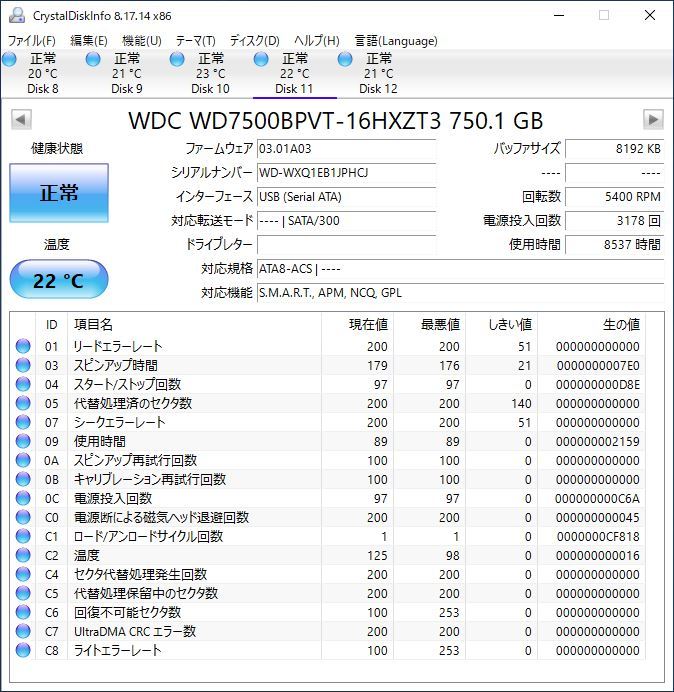The height and width of the screenshot is (692, 674).
Task: Click the 使用時間 value 8537 時間
Action: click(x=614, y=244)
